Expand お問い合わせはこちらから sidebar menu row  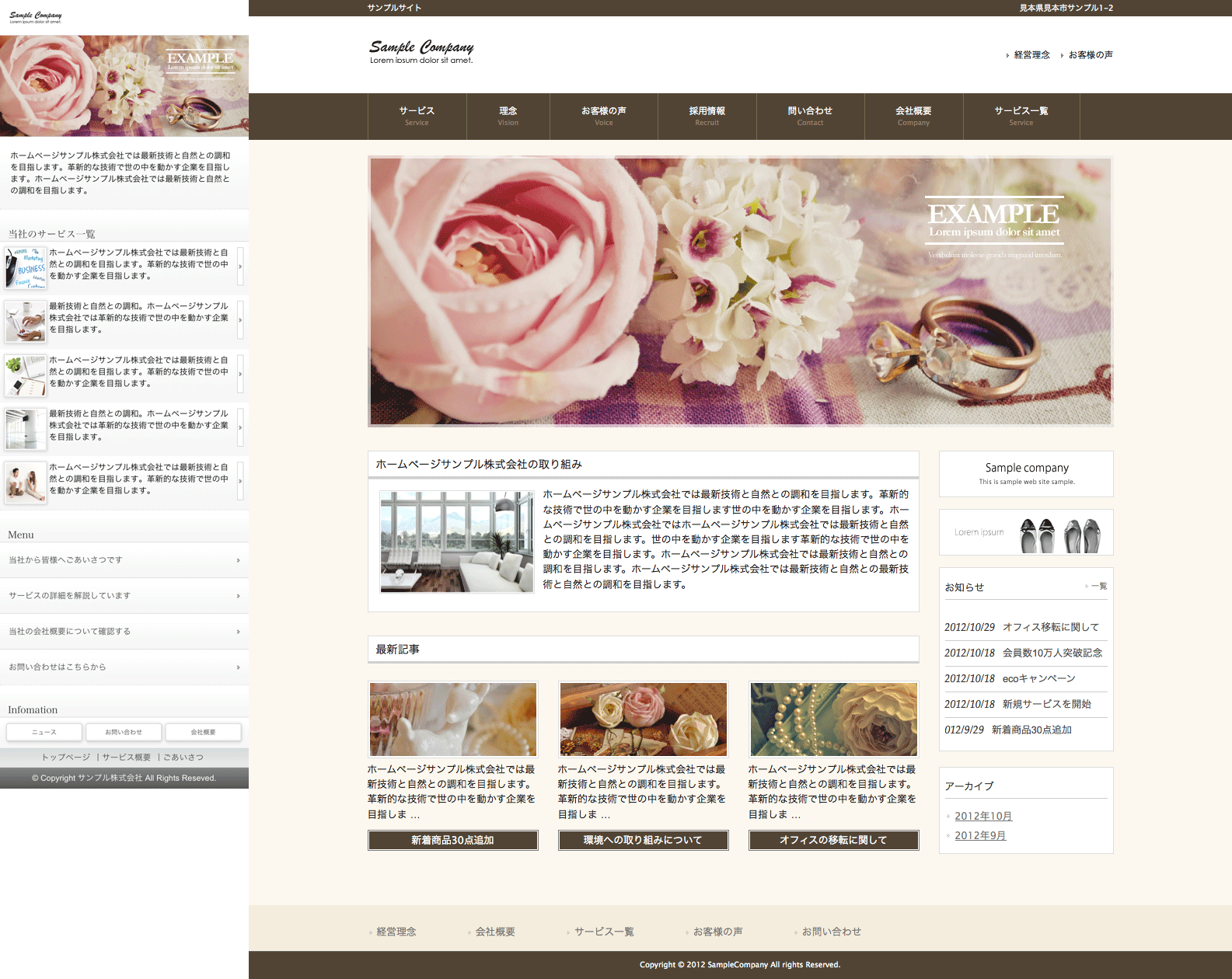coord(124,667)
